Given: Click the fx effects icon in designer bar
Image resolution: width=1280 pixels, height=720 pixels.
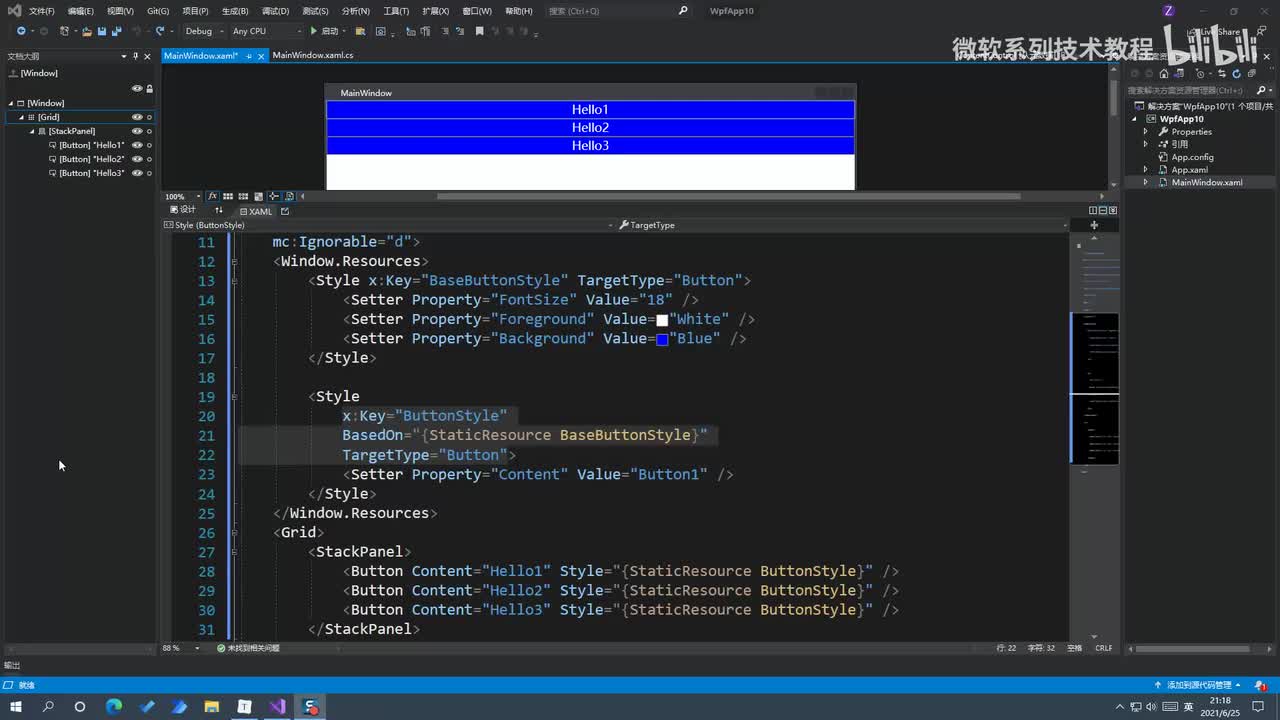Looking at the screenshot, I should tap(213, 196).
